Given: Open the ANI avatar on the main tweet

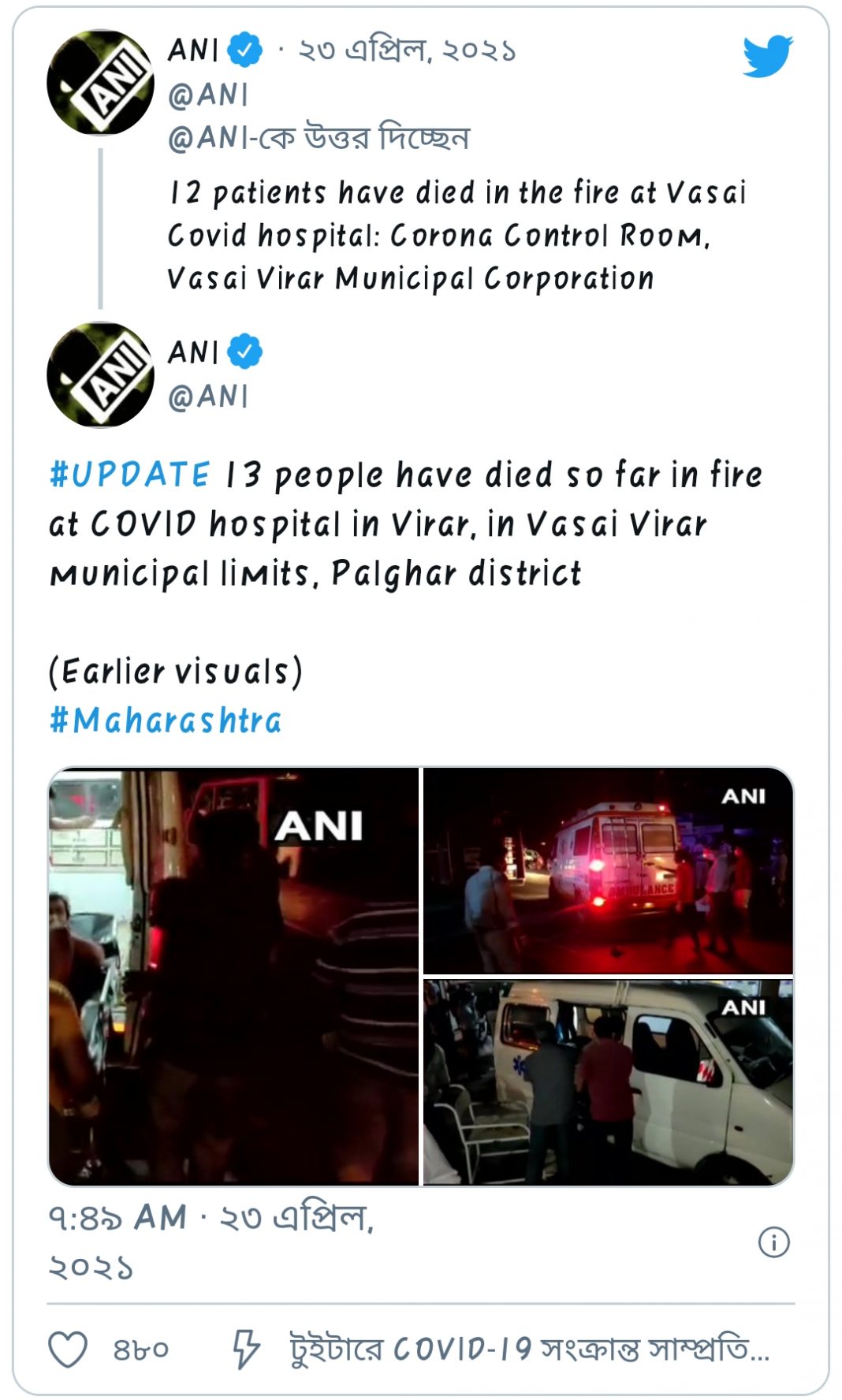Looking at the screenshot, I should point(100,374).
